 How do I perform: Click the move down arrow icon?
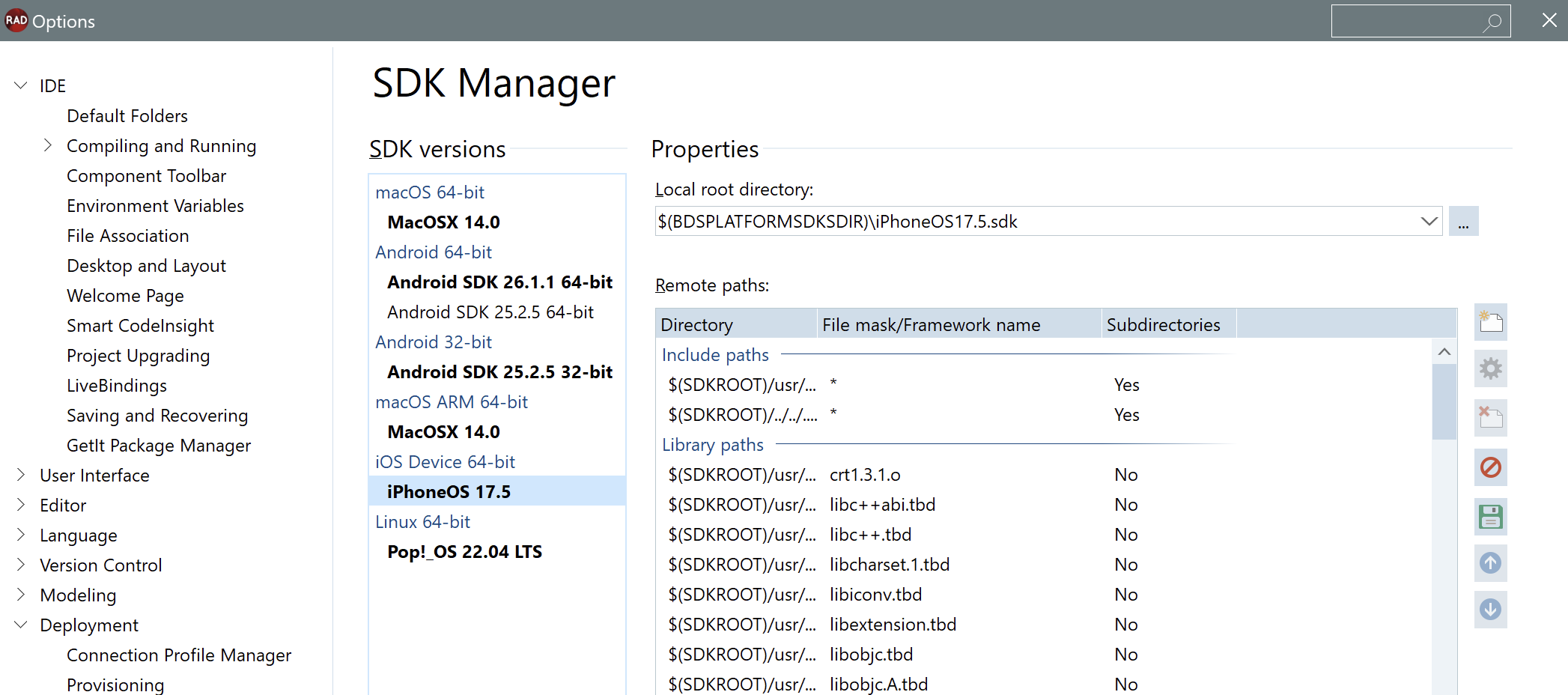coord(1490,610)
